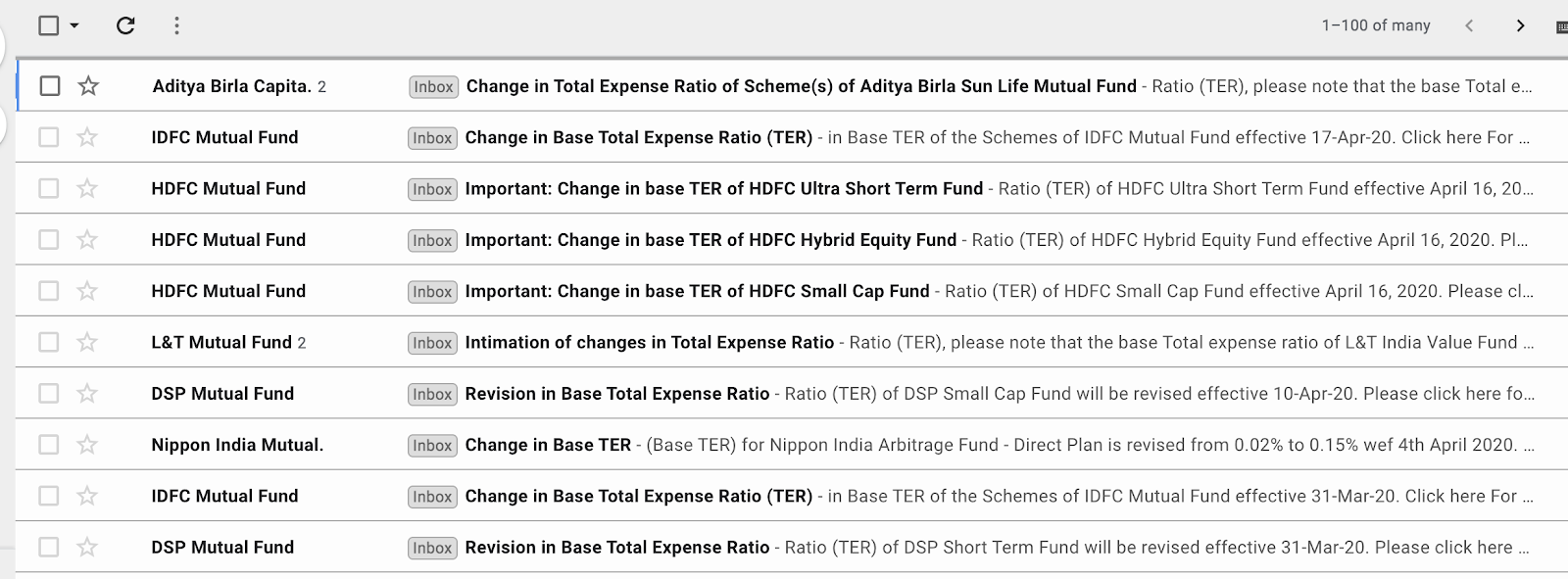The width and height of the screenshot is (1568, 579).
Task: Click the Inbox label on DSP Short Term email
Action: click(x=432, y=548)
